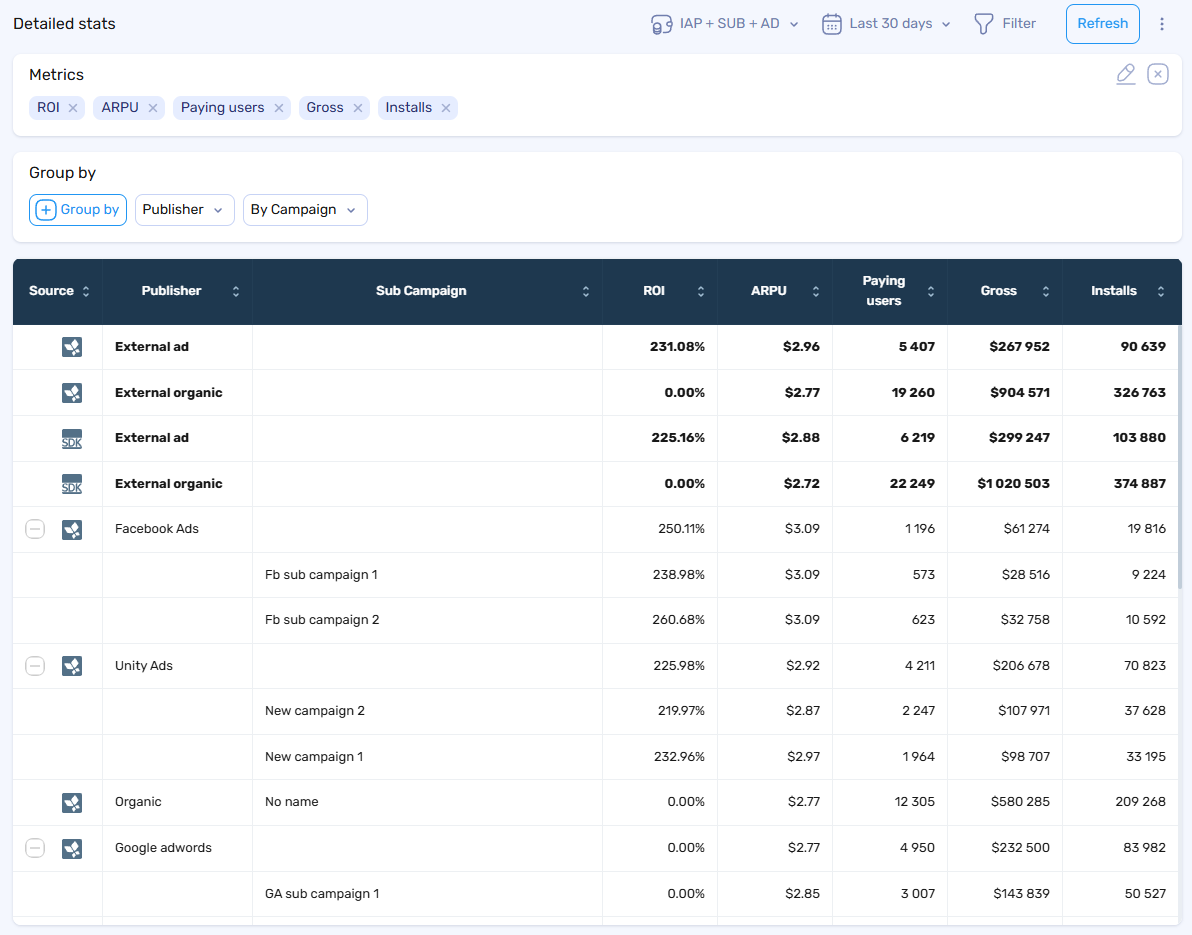Collapse the Unity Ads row
This screenshot has width=1192, height=935.
pyautogui.click(x=35, y=666)
